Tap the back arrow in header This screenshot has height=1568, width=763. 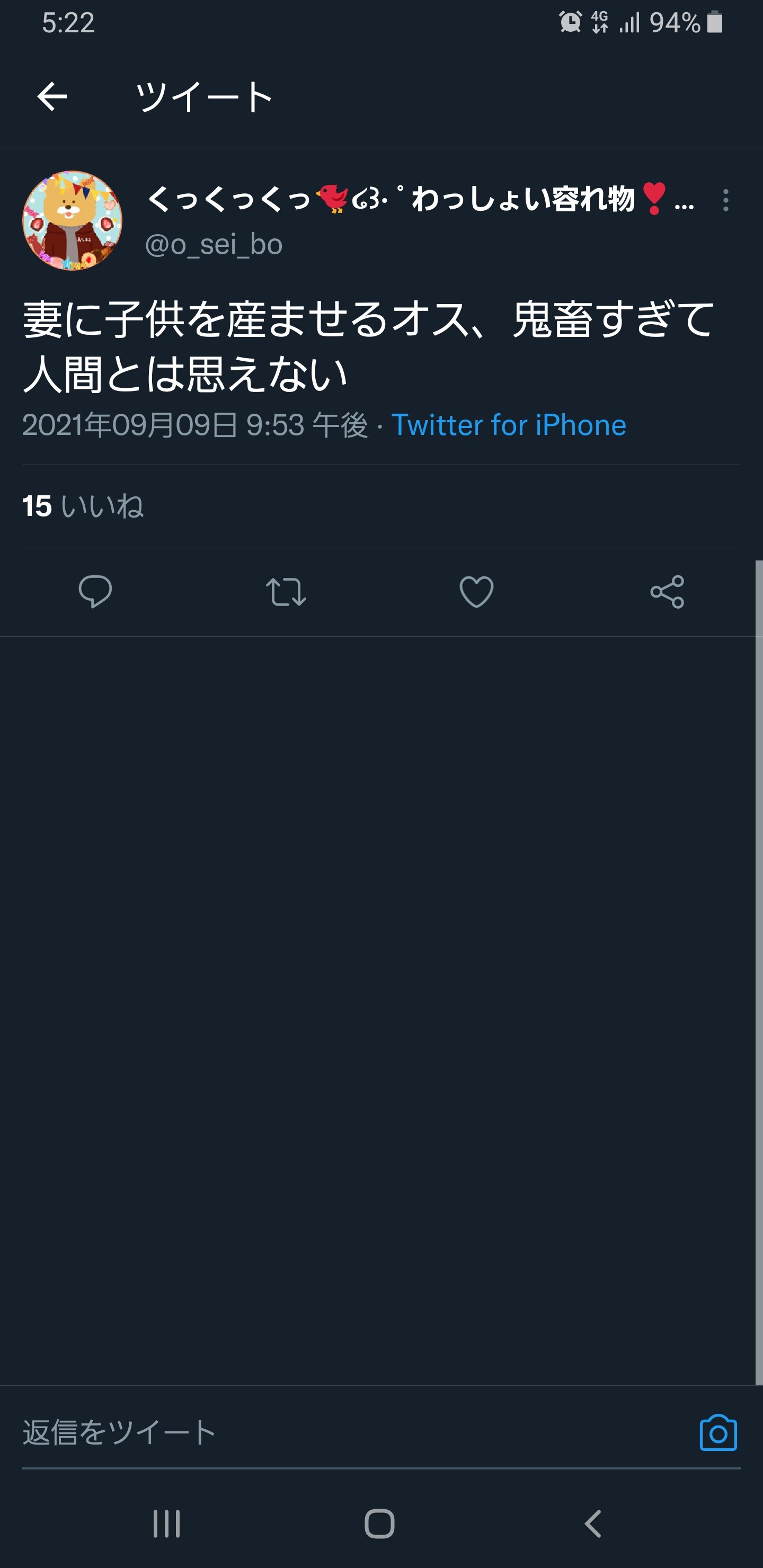point(52,97)
